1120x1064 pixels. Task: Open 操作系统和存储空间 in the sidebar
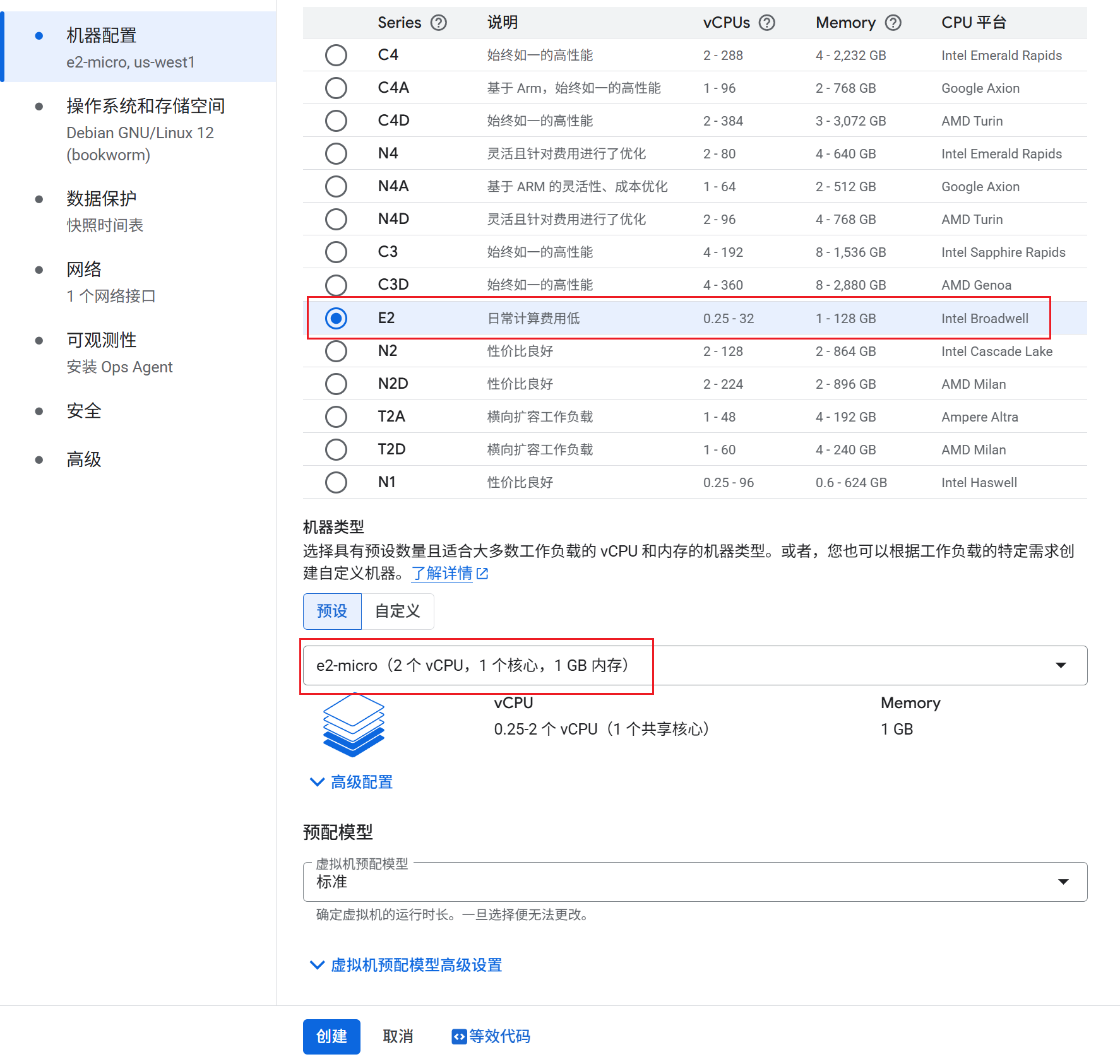click(x=145, y=106)
